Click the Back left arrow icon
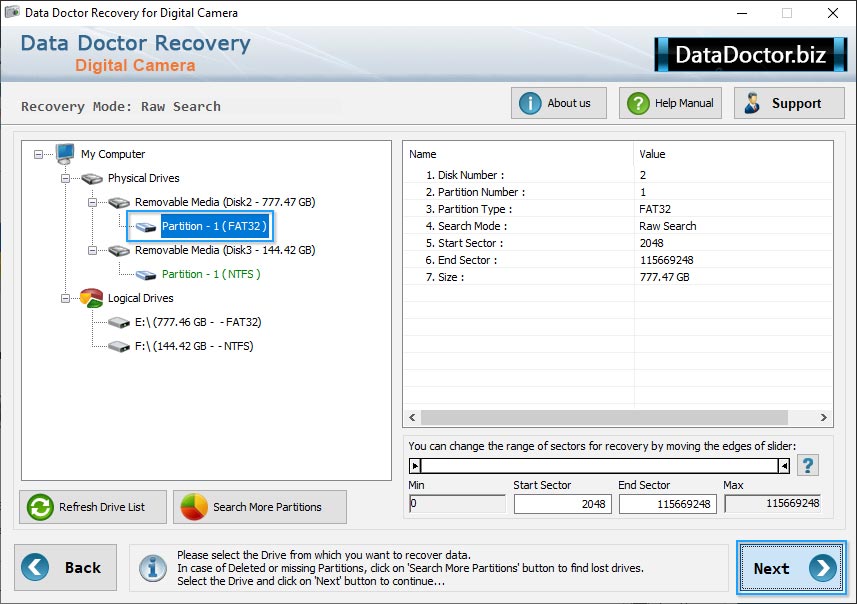This screenshot has height=604, width=857. [x=35, y=567]
